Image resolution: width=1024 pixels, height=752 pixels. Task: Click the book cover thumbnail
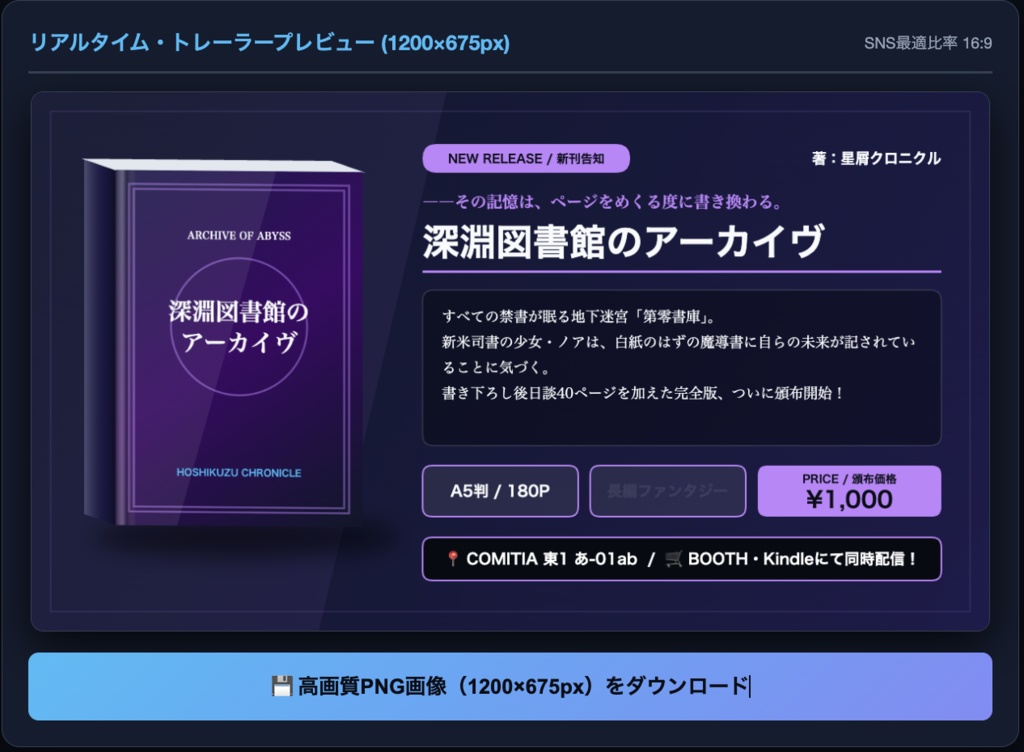coord(223,341)
